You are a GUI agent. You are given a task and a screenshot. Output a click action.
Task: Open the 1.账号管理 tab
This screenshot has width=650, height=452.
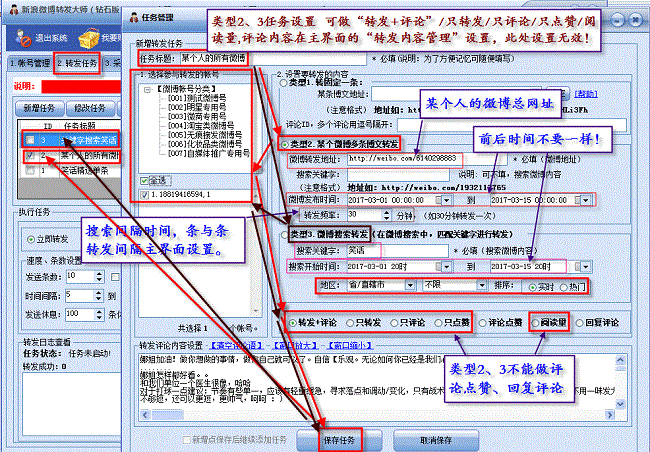coord(29,63)
